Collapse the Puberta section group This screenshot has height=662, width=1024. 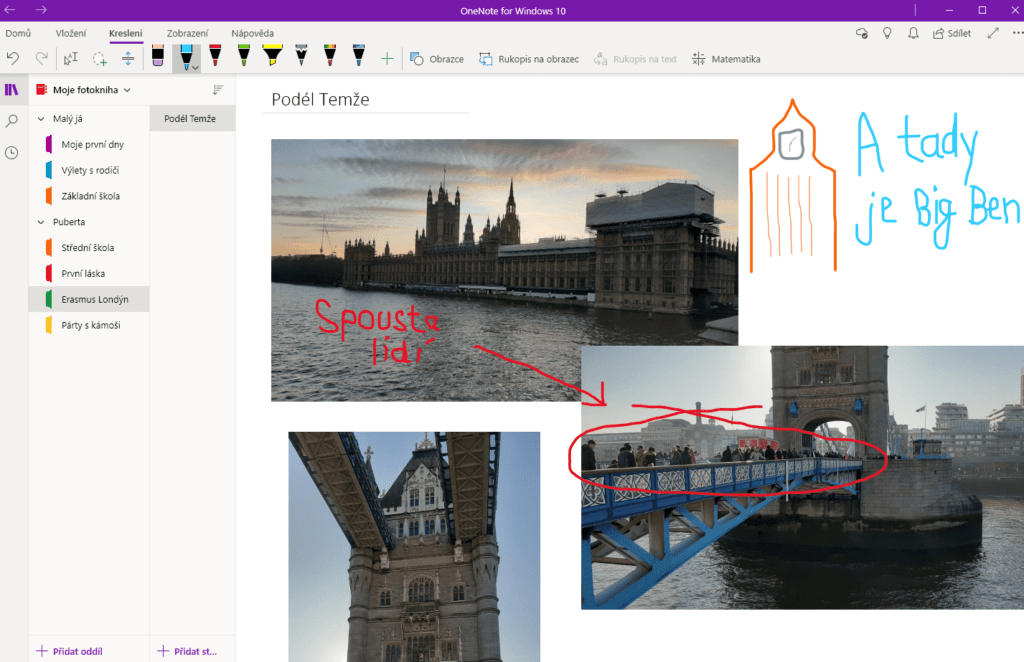[42, 222]
